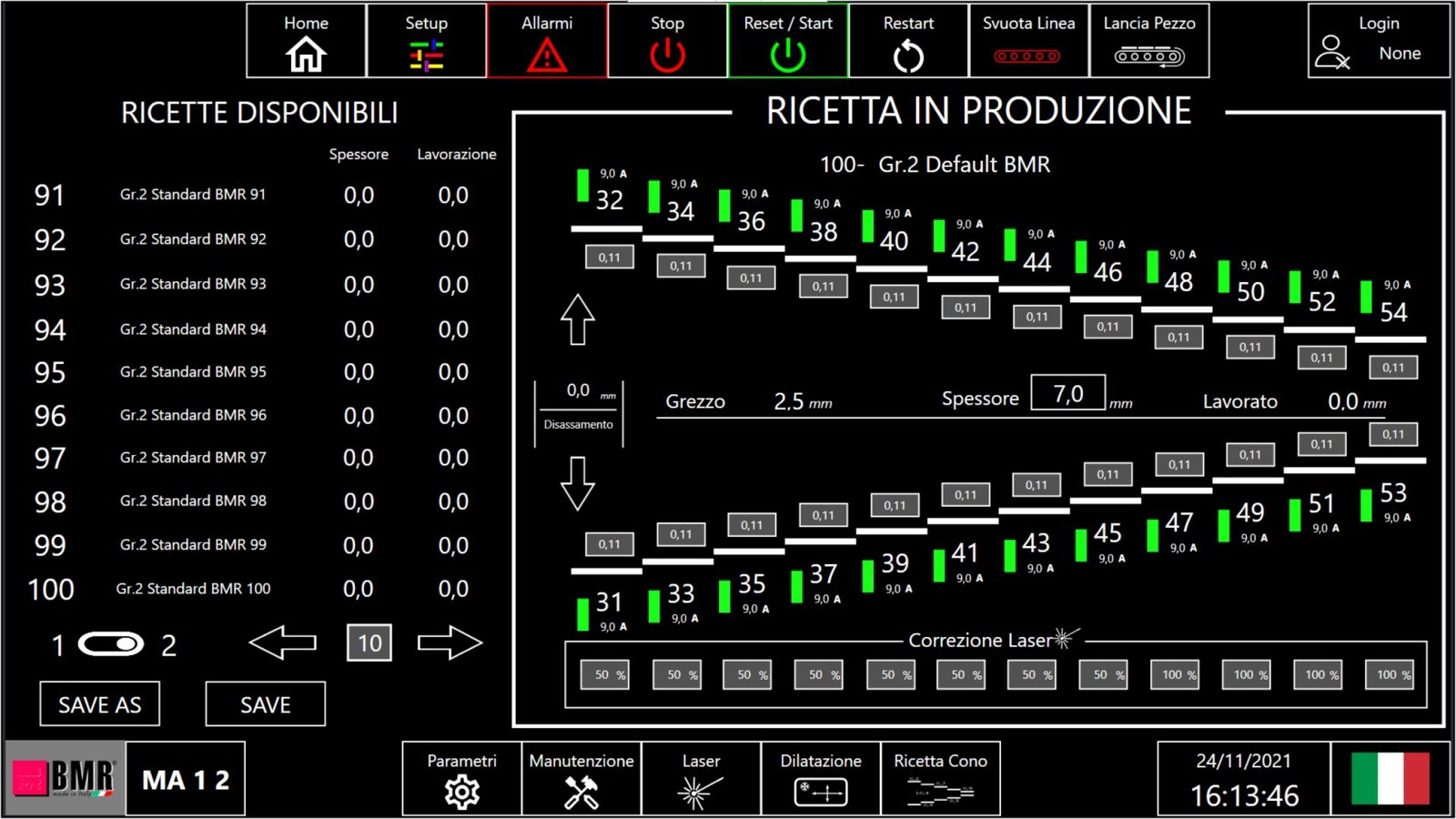Open Manutenzione tools page
The image size is (1456, 819).
[x=581, y=778]
